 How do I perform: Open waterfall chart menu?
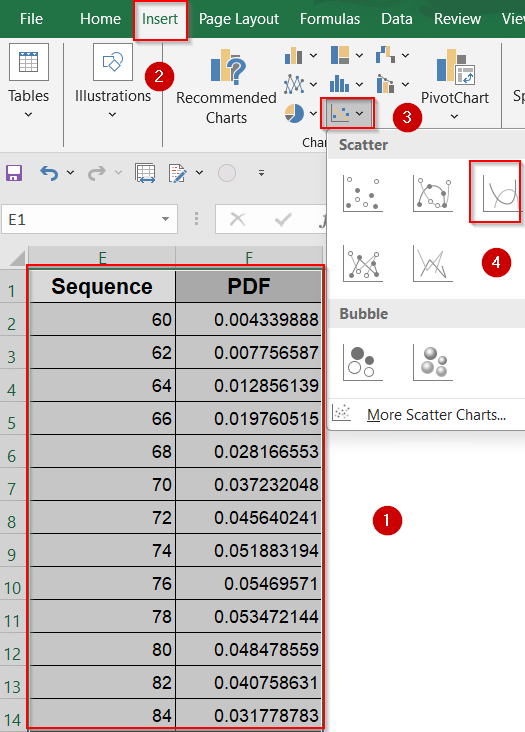pos(392,56)
